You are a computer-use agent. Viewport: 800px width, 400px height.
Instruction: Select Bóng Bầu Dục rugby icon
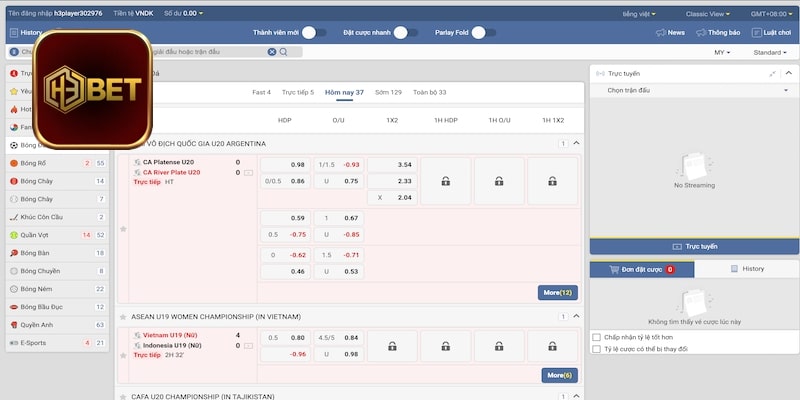point(14,307)
